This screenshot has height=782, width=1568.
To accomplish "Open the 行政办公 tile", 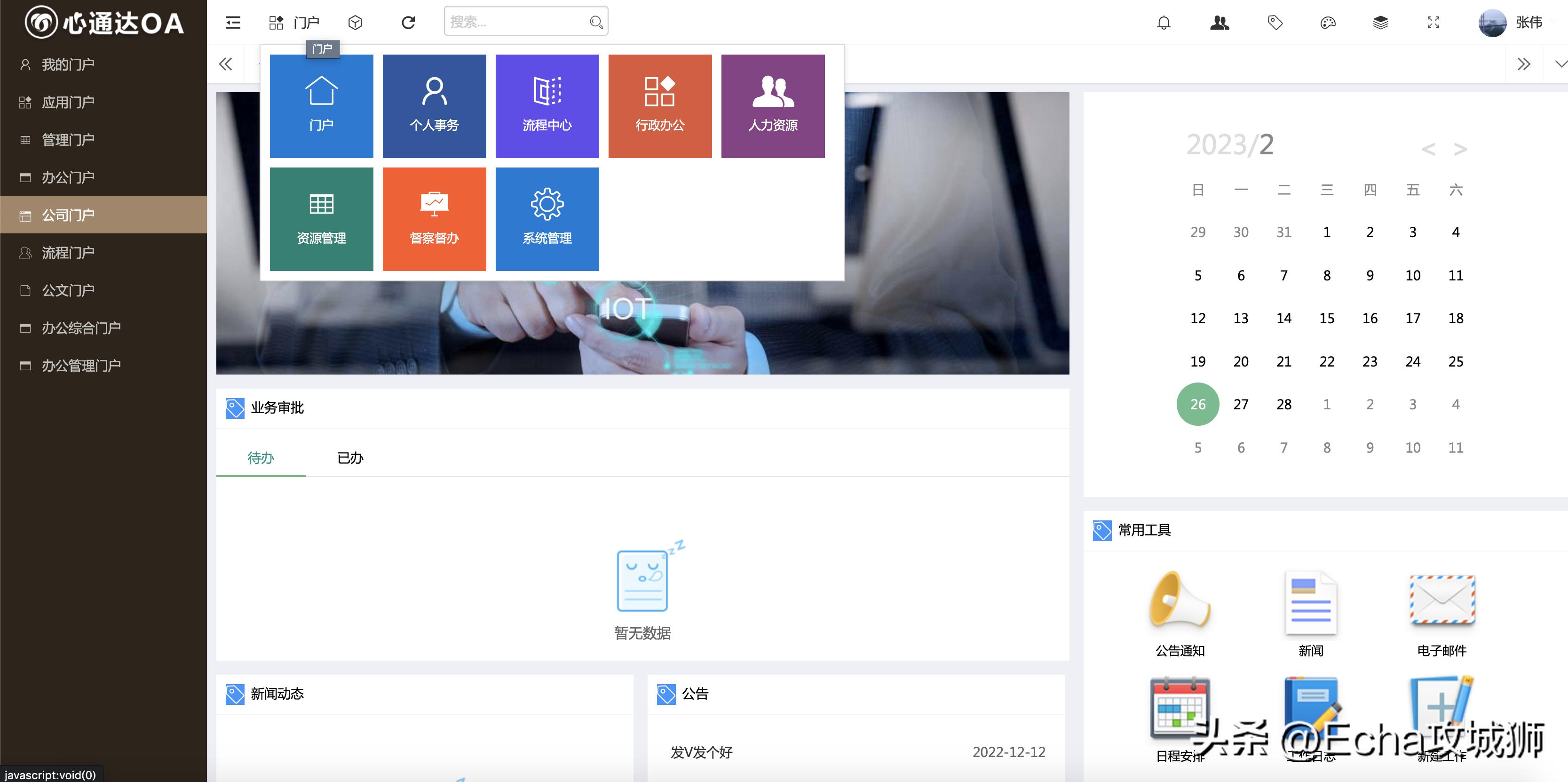I will [660, 106].
